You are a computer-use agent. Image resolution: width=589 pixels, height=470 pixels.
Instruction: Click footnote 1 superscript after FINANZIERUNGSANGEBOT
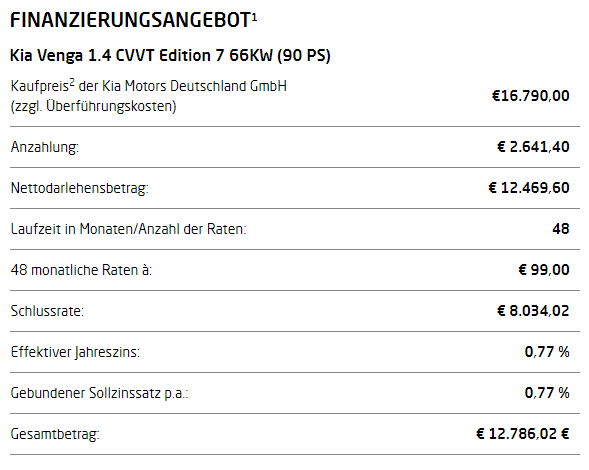click(254, 17)
